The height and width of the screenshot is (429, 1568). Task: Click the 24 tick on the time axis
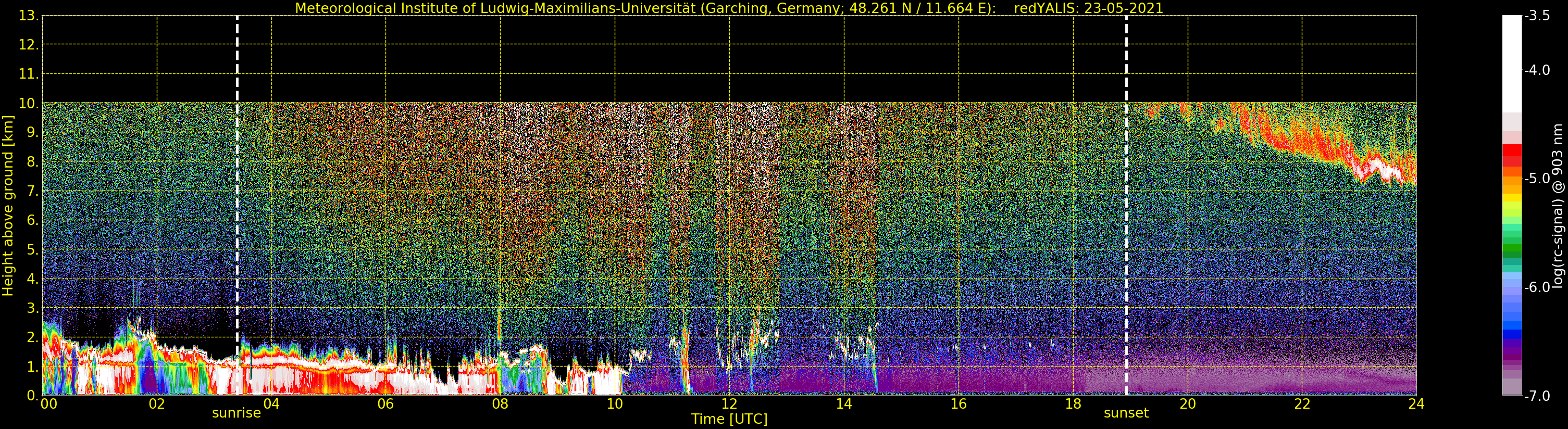point(1416,404)
